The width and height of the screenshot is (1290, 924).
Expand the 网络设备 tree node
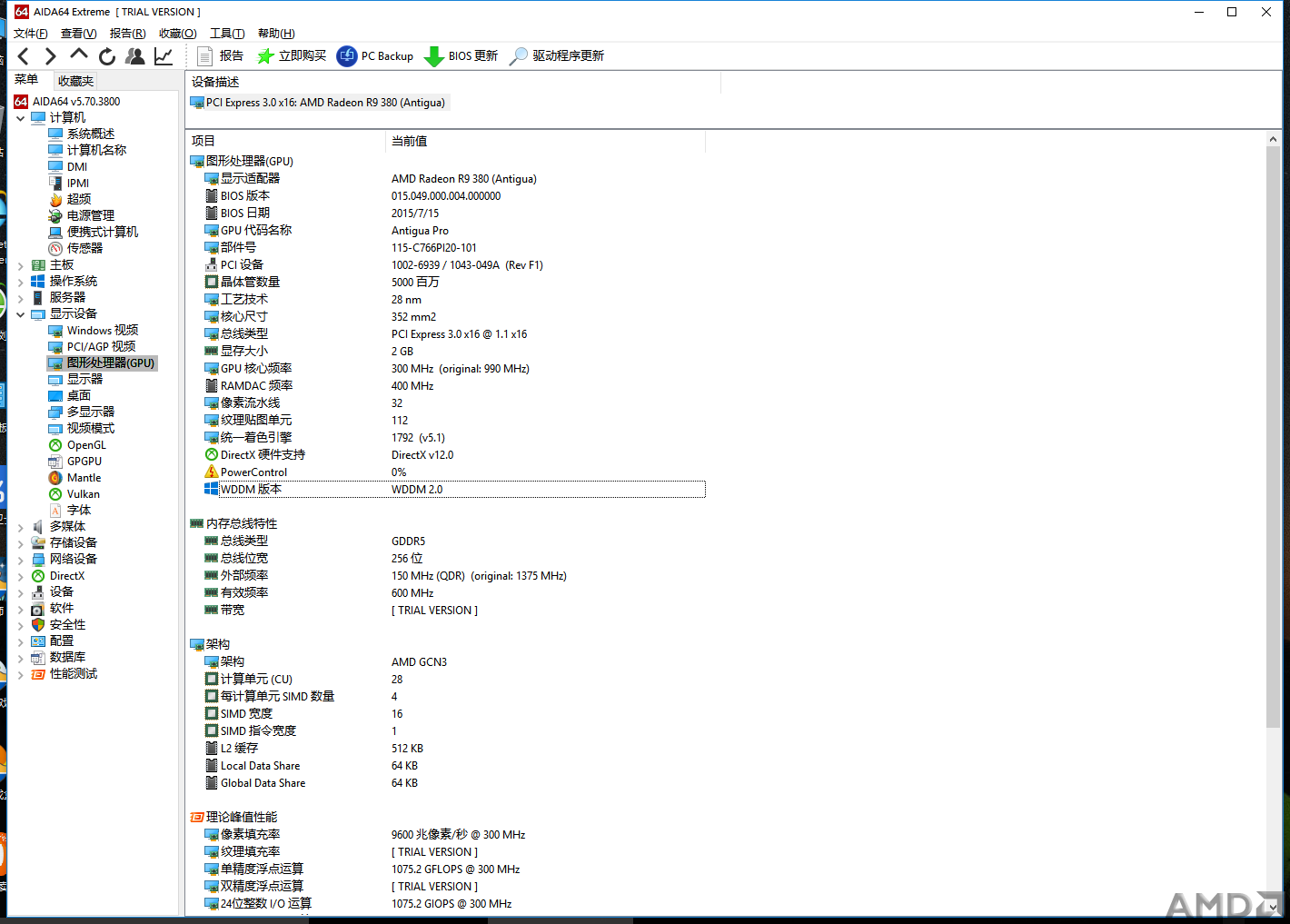click(x=20, y=560)
